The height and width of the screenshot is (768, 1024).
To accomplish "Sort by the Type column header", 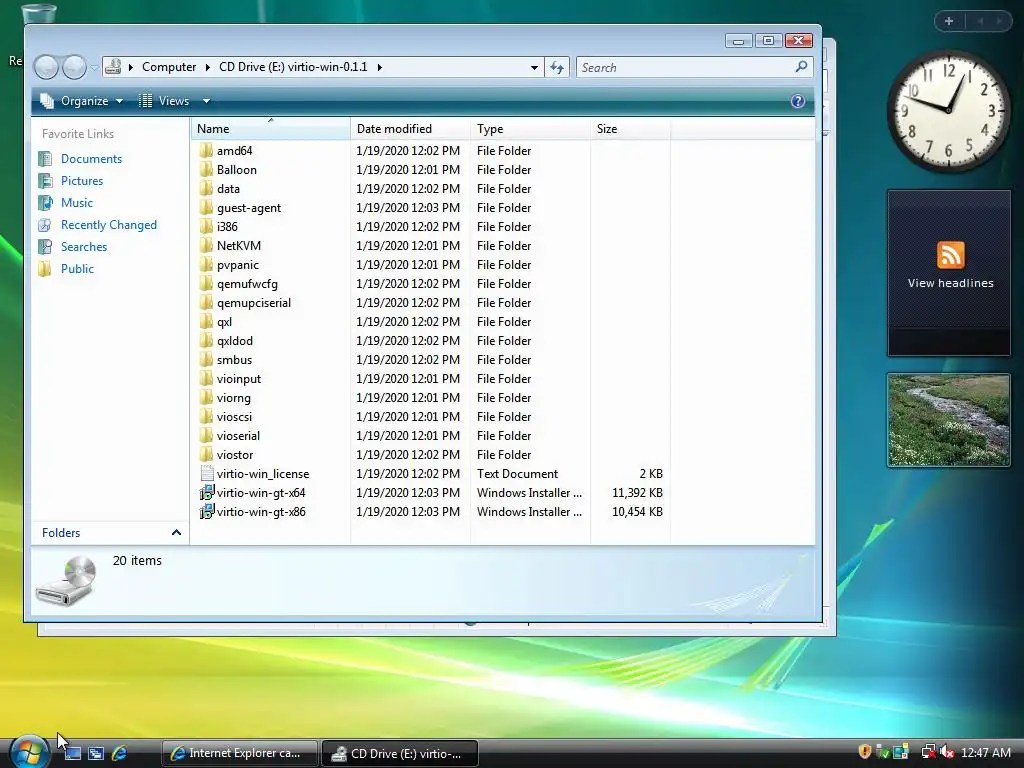I will click(530, 129).
